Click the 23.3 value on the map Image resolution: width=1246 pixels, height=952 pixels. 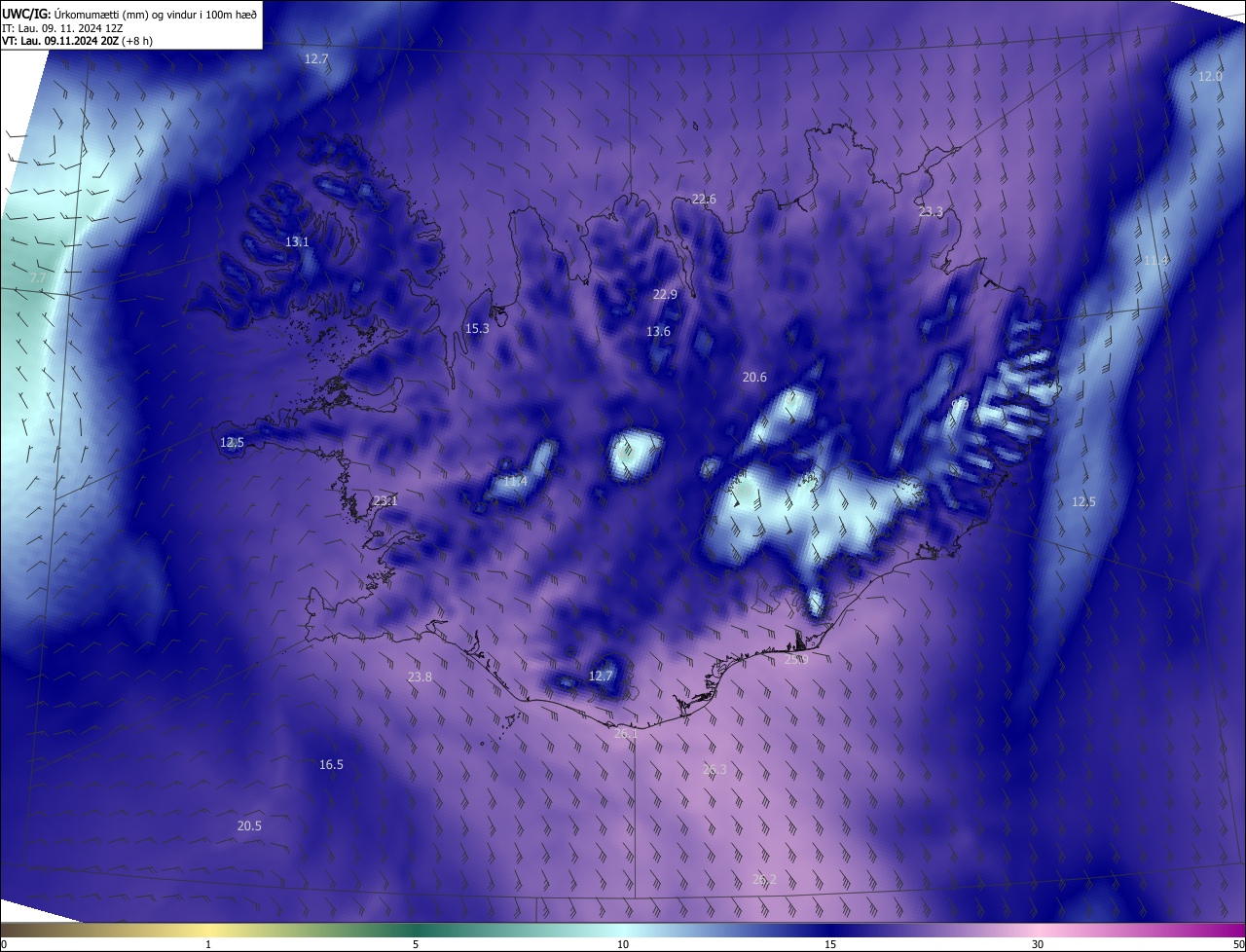point(931,211)
